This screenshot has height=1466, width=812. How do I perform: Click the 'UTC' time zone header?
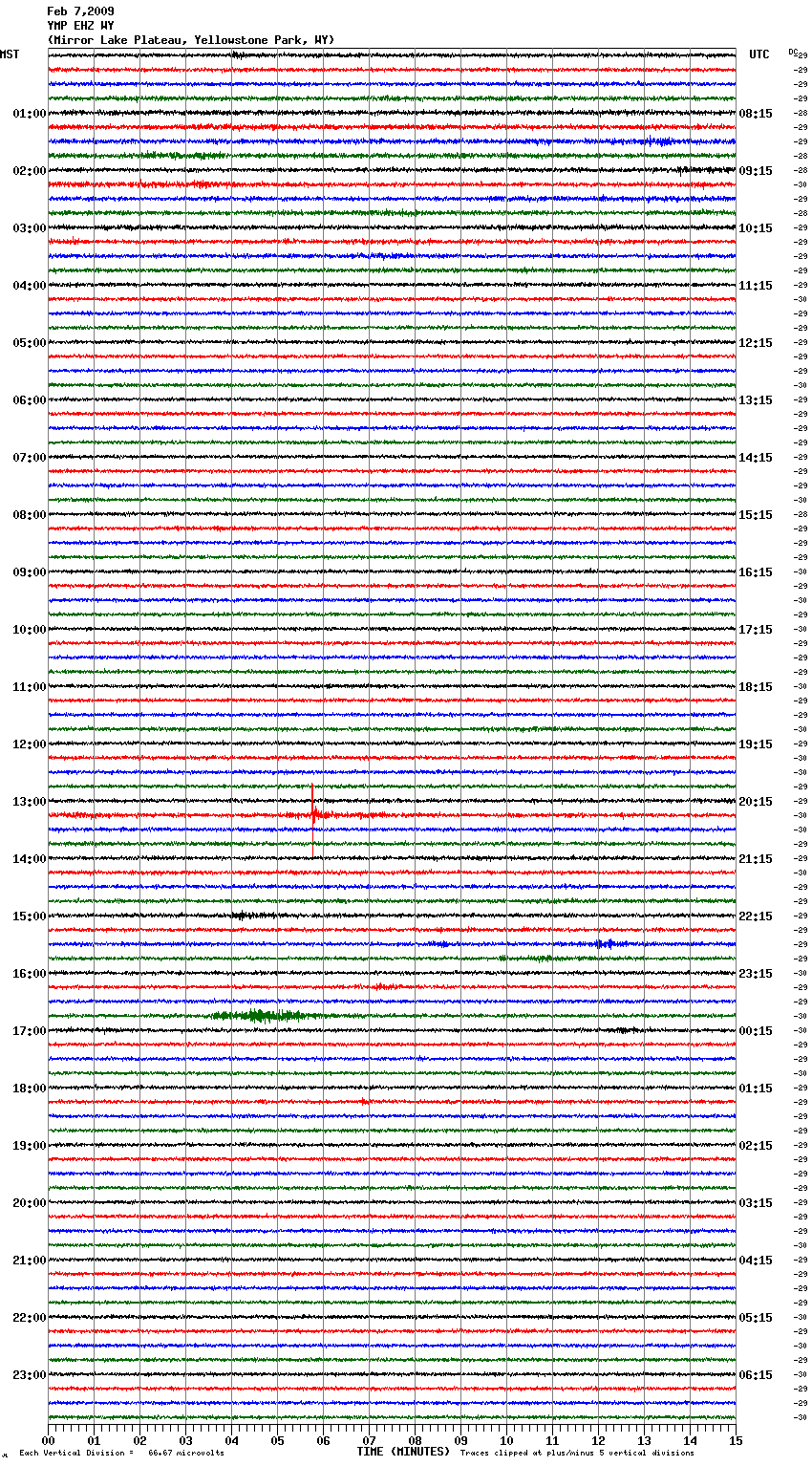(x=759, y=54)
